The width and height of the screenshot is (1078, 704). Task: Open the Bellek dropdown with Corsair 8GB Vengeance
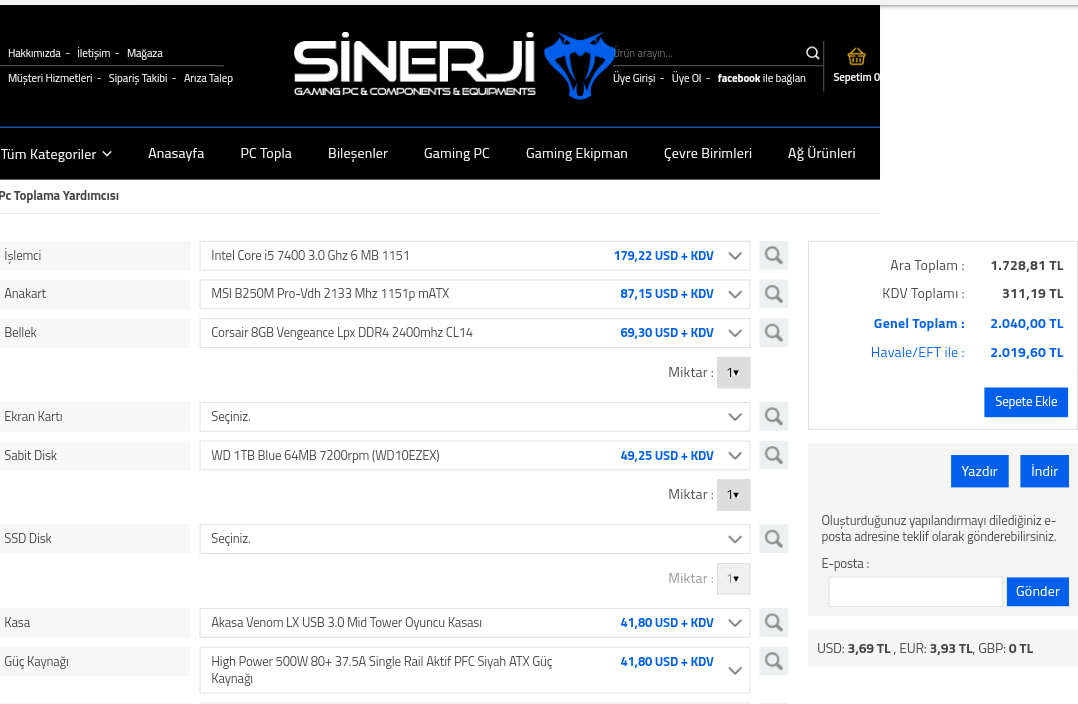pyautogui.click(x=474, y=333)
